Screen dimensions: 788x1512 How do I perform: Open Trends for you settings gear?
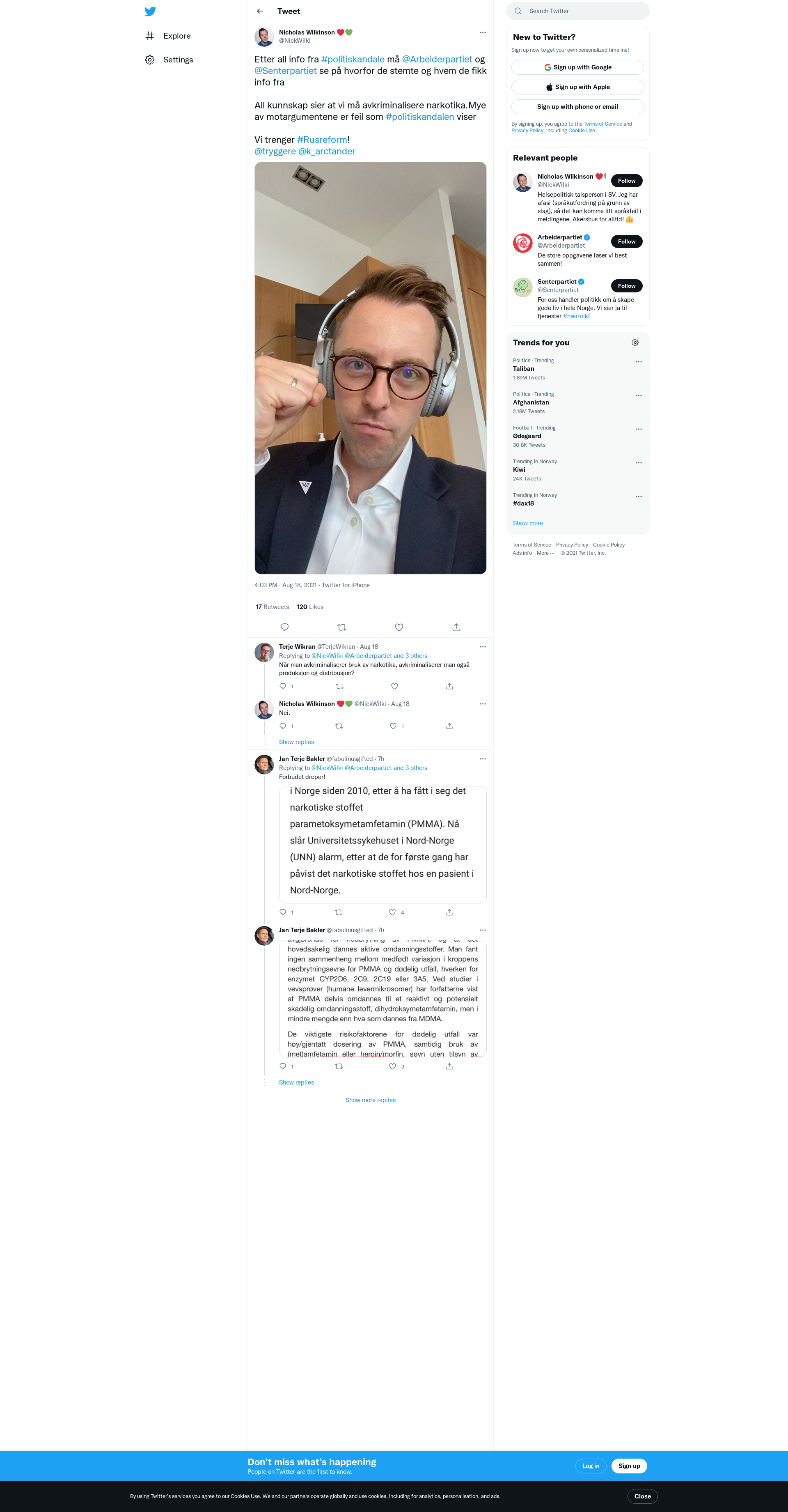click(x=635, y=343)
